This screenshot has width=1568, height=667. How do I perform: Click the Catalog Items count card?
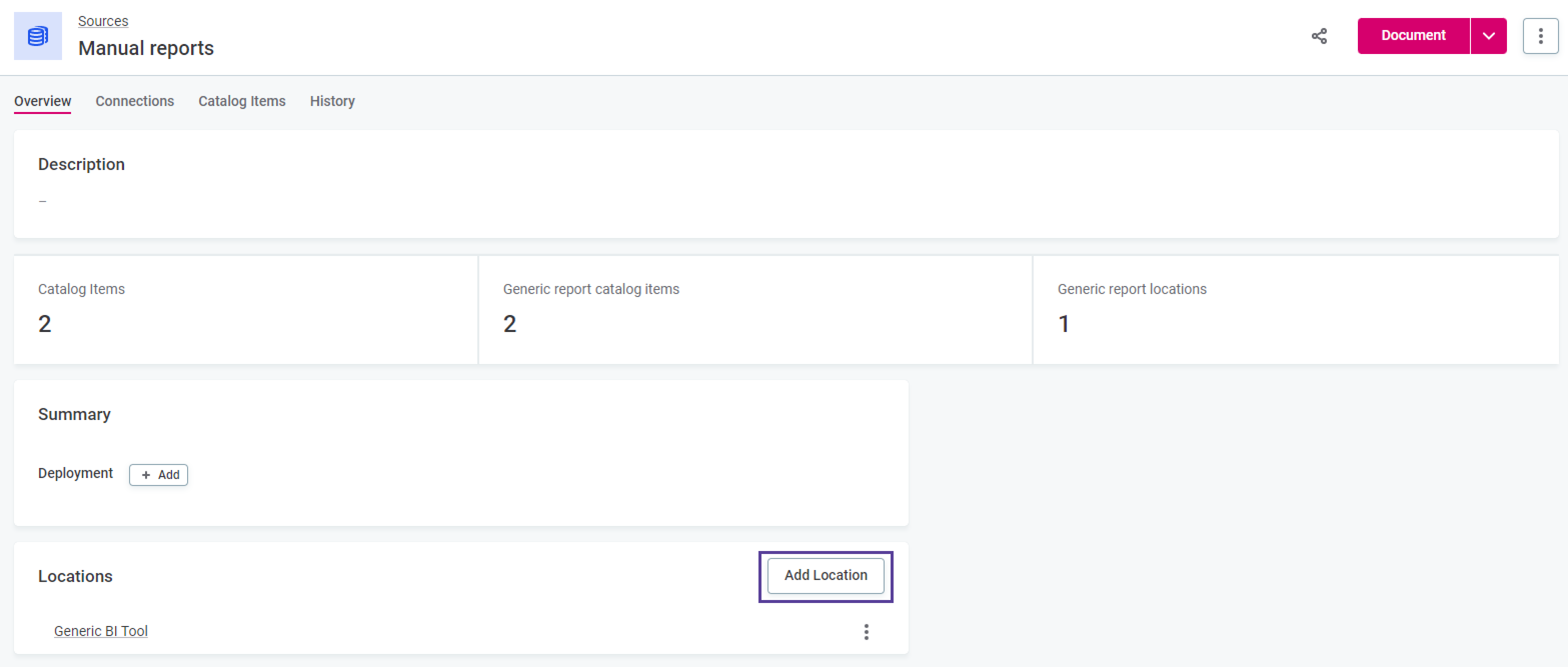[245, 309]
